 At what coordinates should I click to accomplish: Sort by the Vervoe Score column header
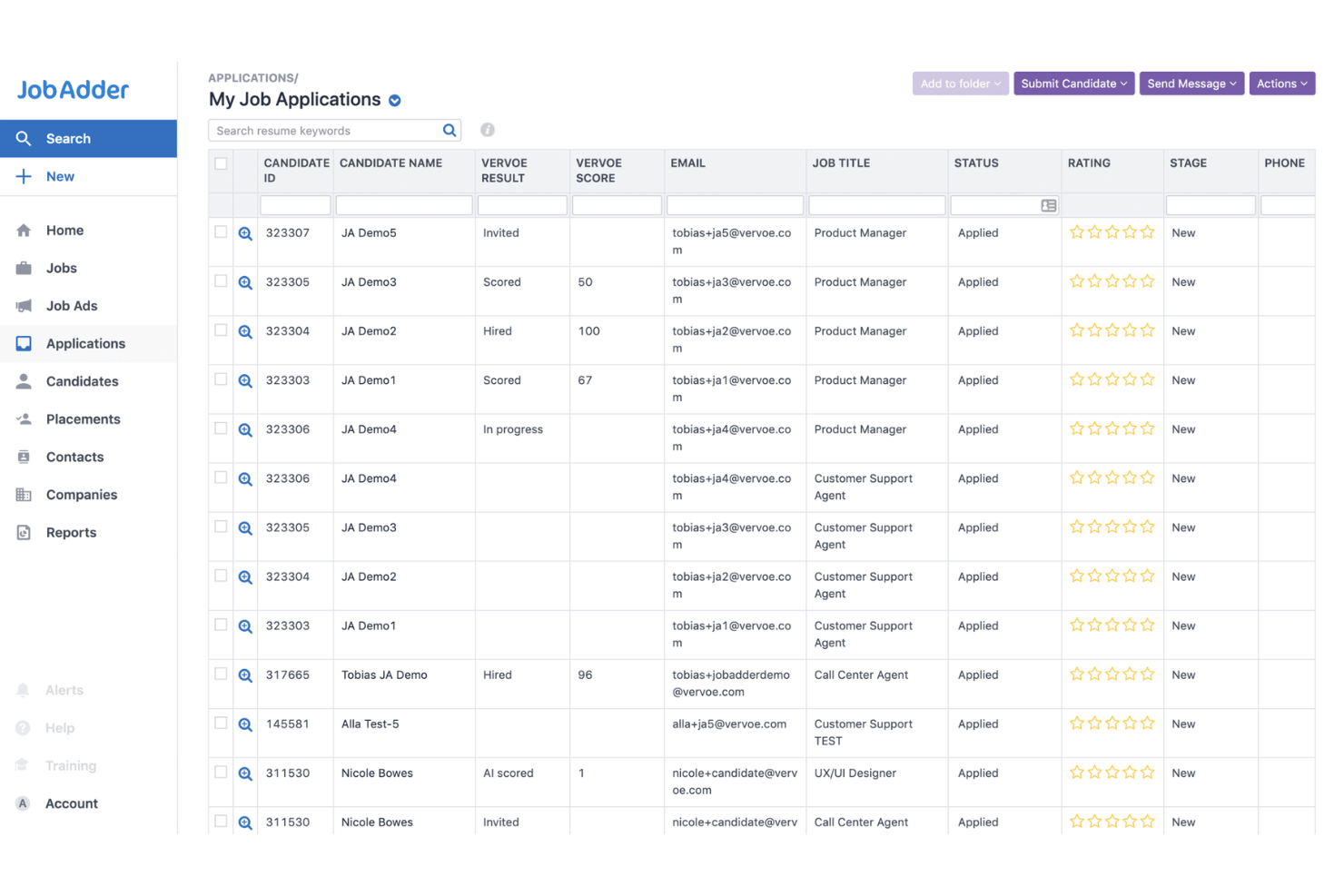pos(598,171)
